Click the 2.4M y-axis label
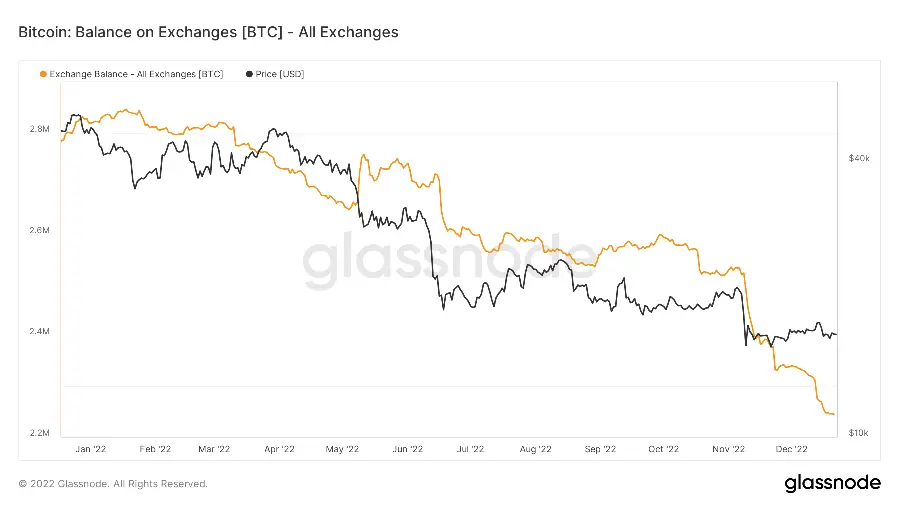The width and height of the screenshot is (900, 506). (x=39, y=332)
